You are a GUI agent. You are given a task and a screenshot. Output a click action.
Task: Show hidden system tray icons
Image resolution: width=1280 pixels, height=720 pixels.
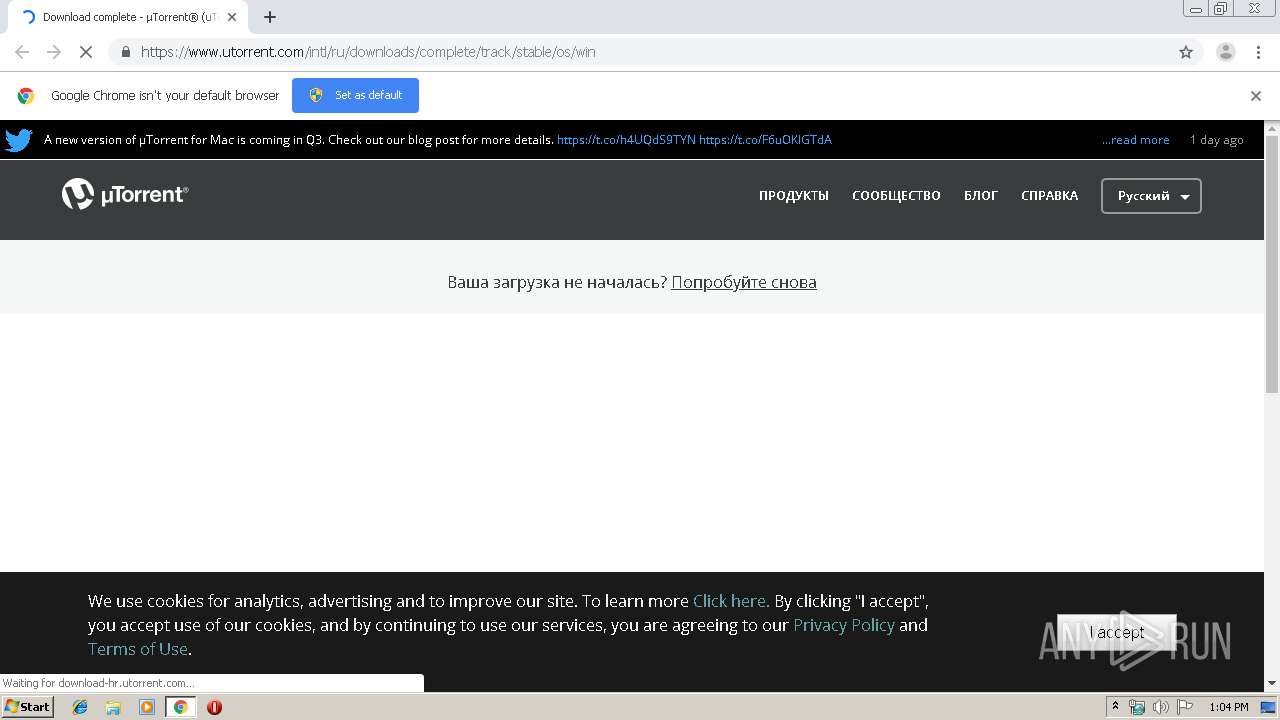(1116, 707)
